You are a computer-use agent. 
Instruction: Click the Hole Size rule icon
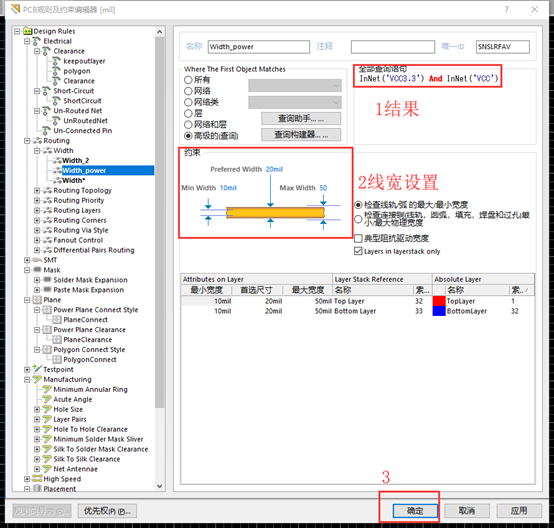pyautogui.click(x=47, y=409)
